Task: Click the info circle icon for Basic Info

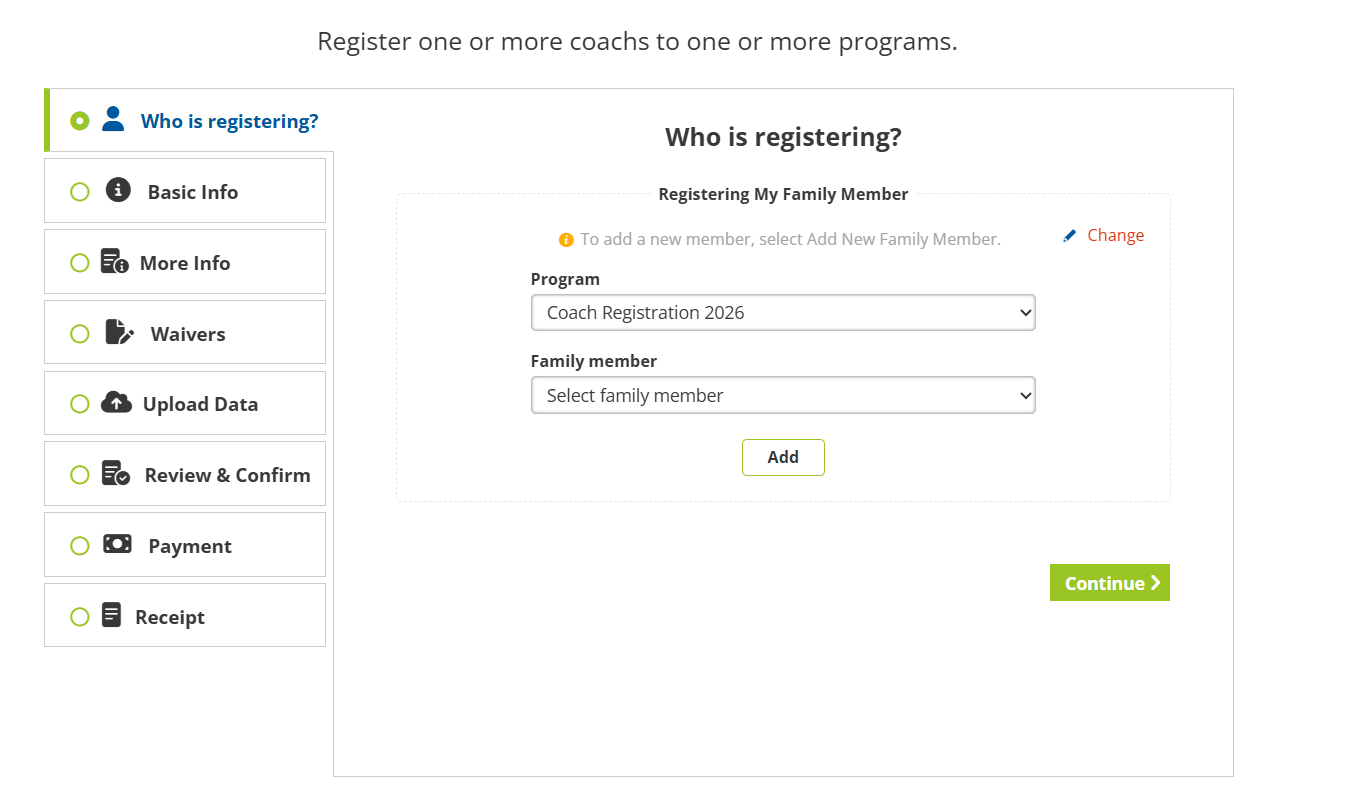Action: click(118, 190)
